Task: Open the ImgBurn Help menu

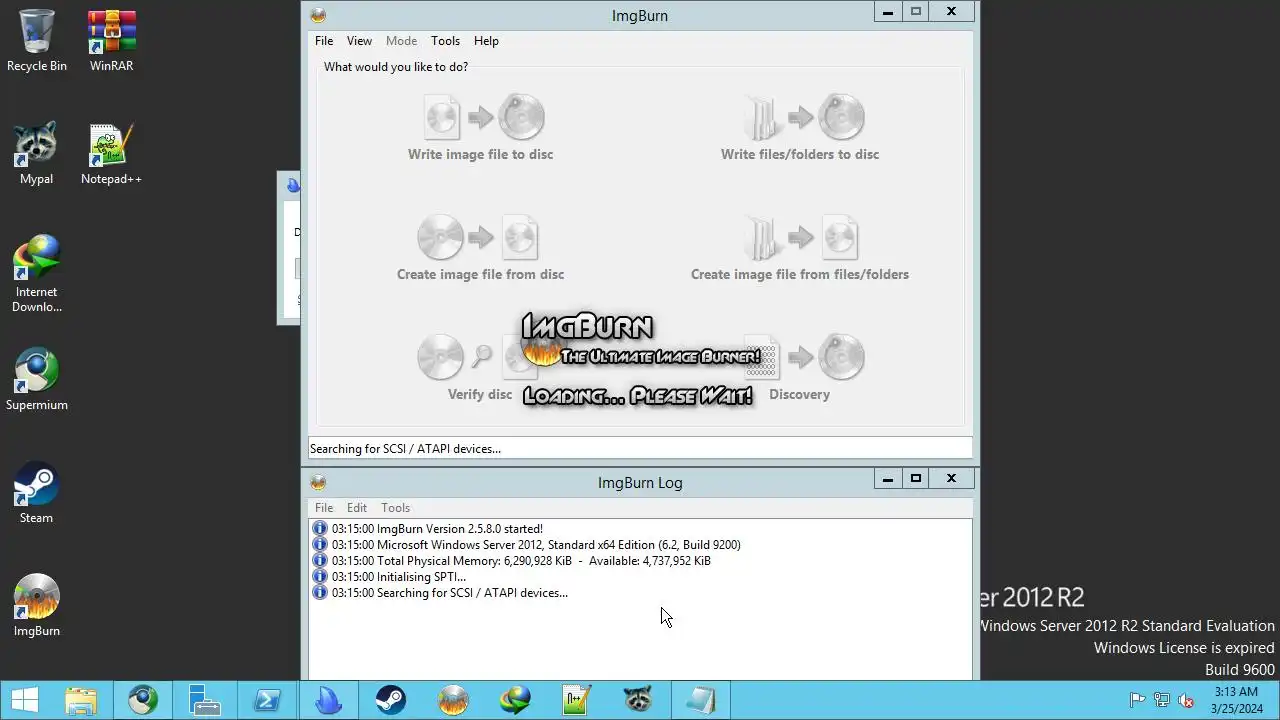Action: pyautogui.click(x=486, y=41)
